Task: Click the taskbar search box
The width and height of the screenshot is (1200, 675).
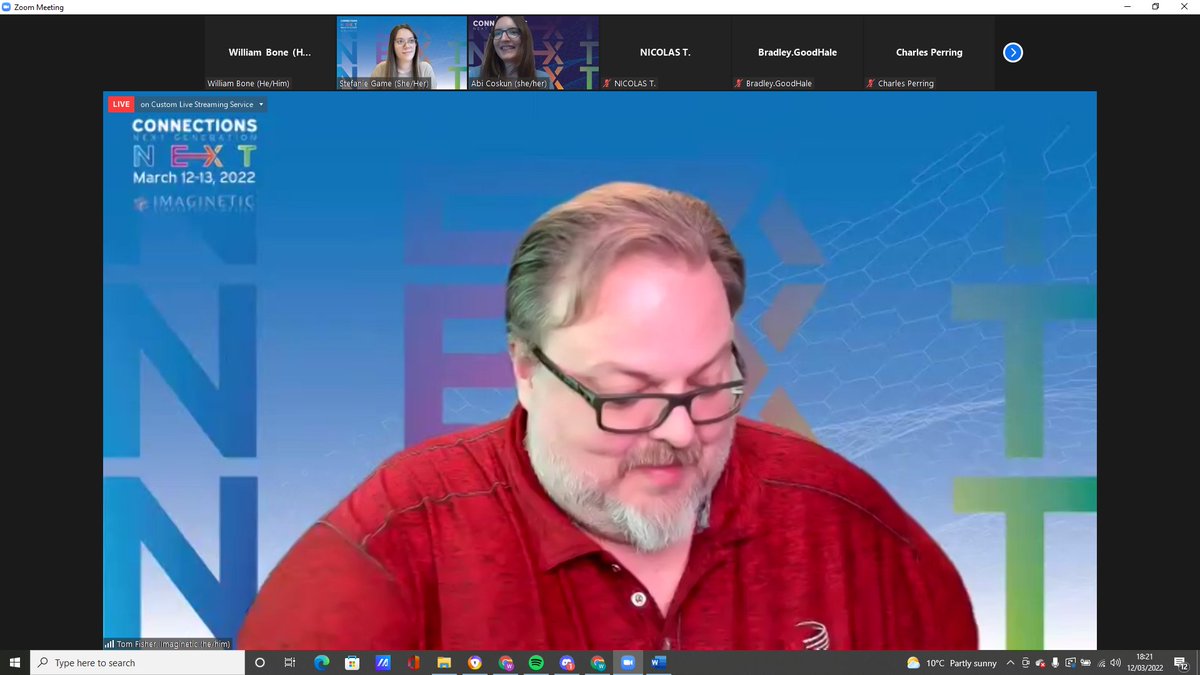Action: tap(137, 662)
